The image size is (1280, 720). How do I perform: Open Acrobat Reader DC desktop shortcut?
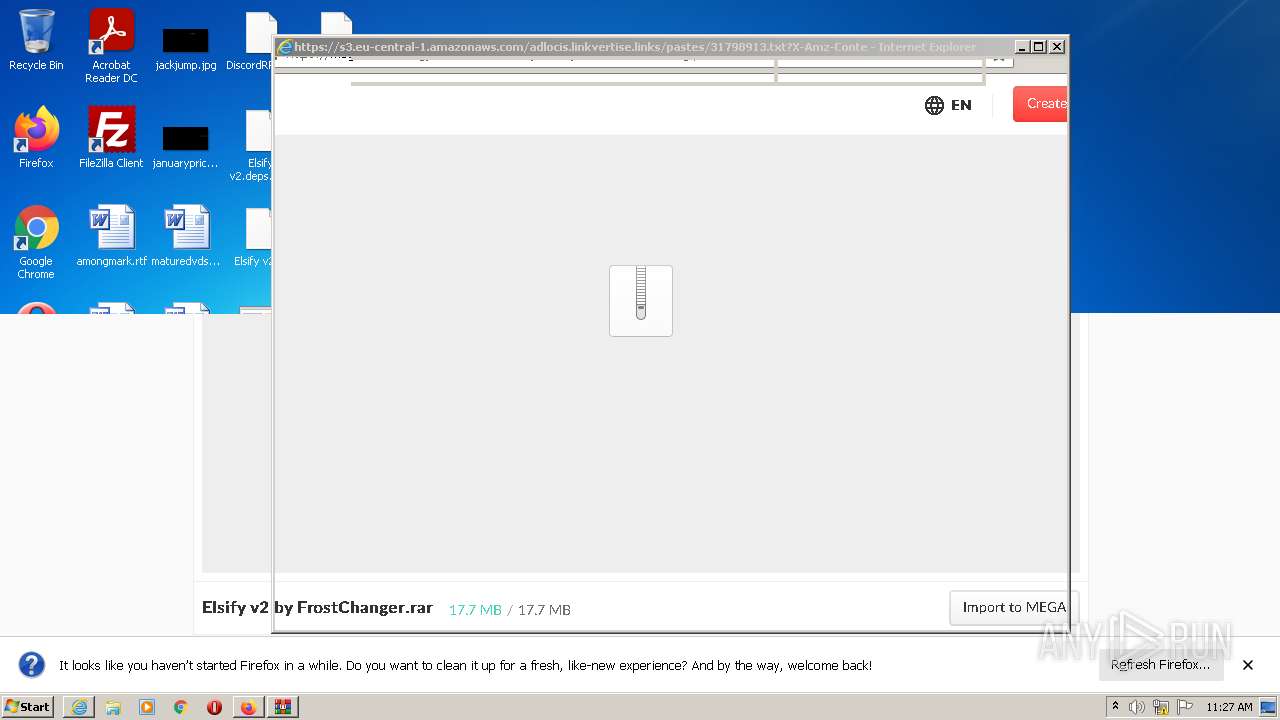coord(111,46)
